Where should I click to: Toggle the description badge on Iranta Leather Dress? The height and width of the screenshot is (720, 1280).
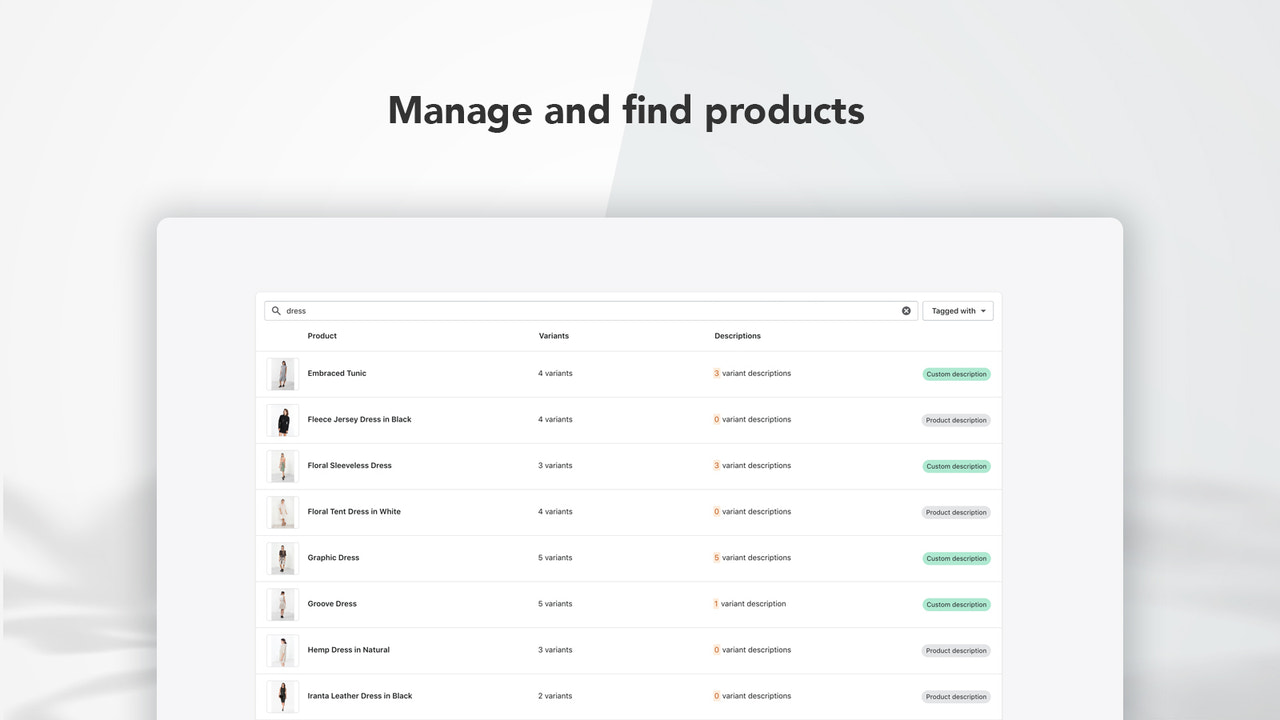coord(955,696)
